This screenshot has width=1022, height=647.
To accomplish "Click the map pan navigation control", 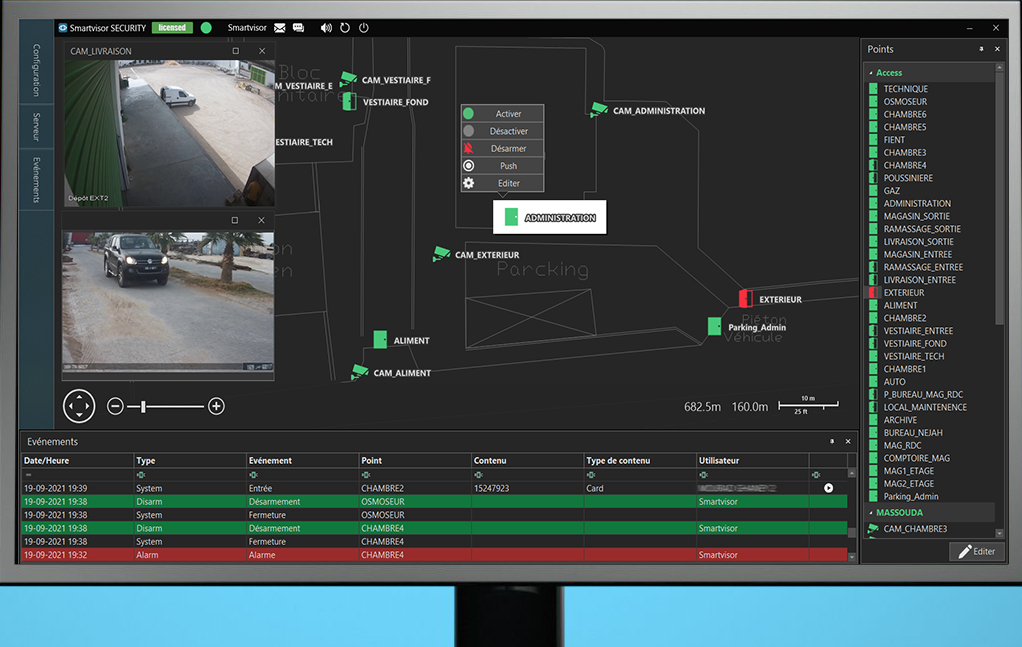I will click(79, 406).
